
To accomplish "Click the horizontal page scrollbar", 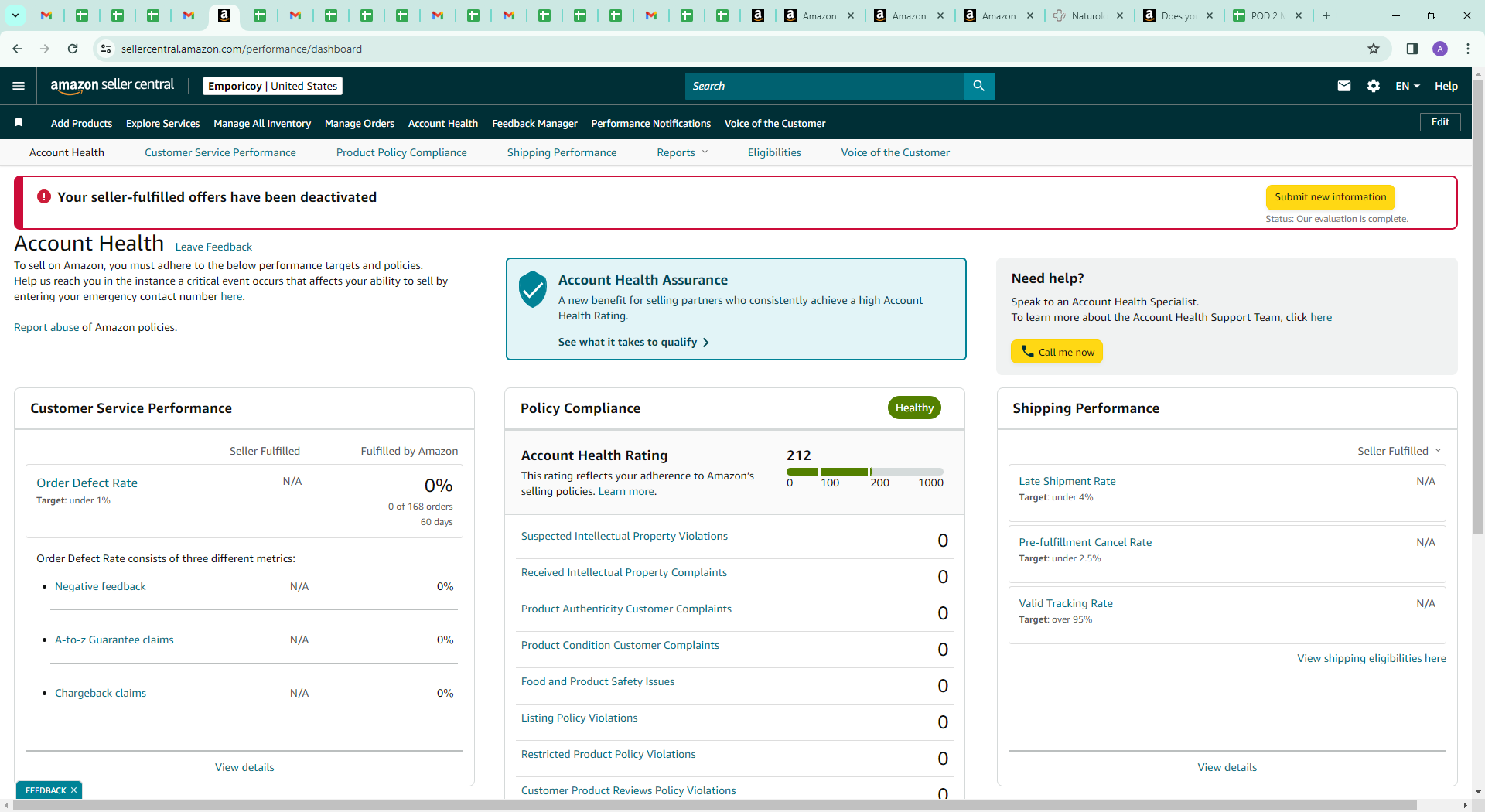I will [x=715, y=805].
